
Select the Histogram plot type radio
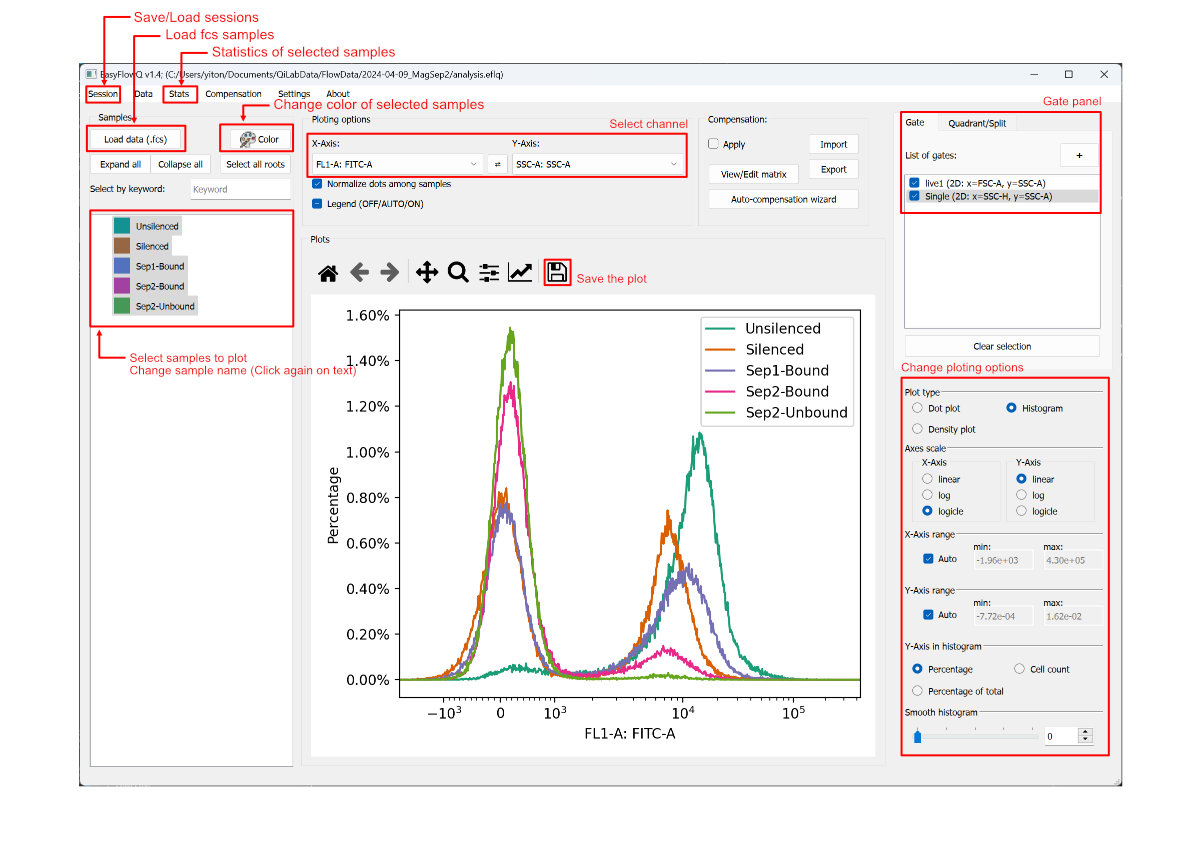tap(1012, 408)
